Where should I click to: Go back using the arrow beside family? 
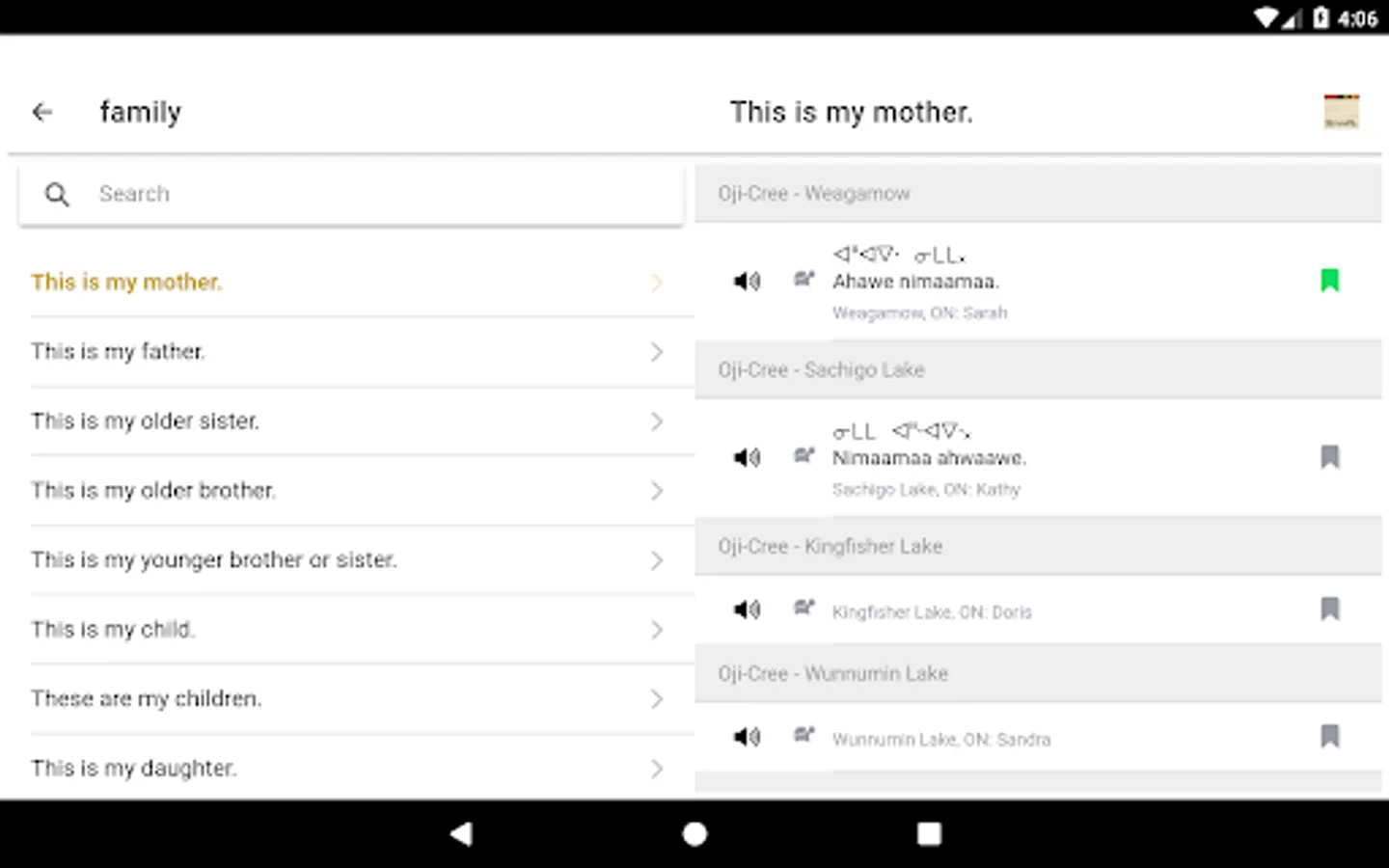coord(42,112)
